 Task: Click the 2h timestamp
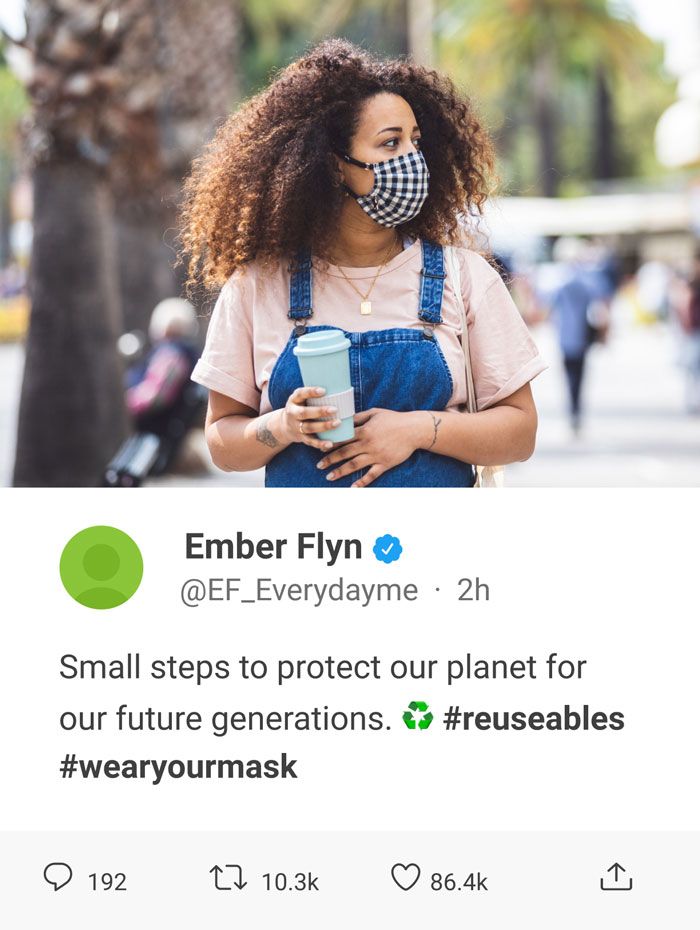tap(473, 590)
